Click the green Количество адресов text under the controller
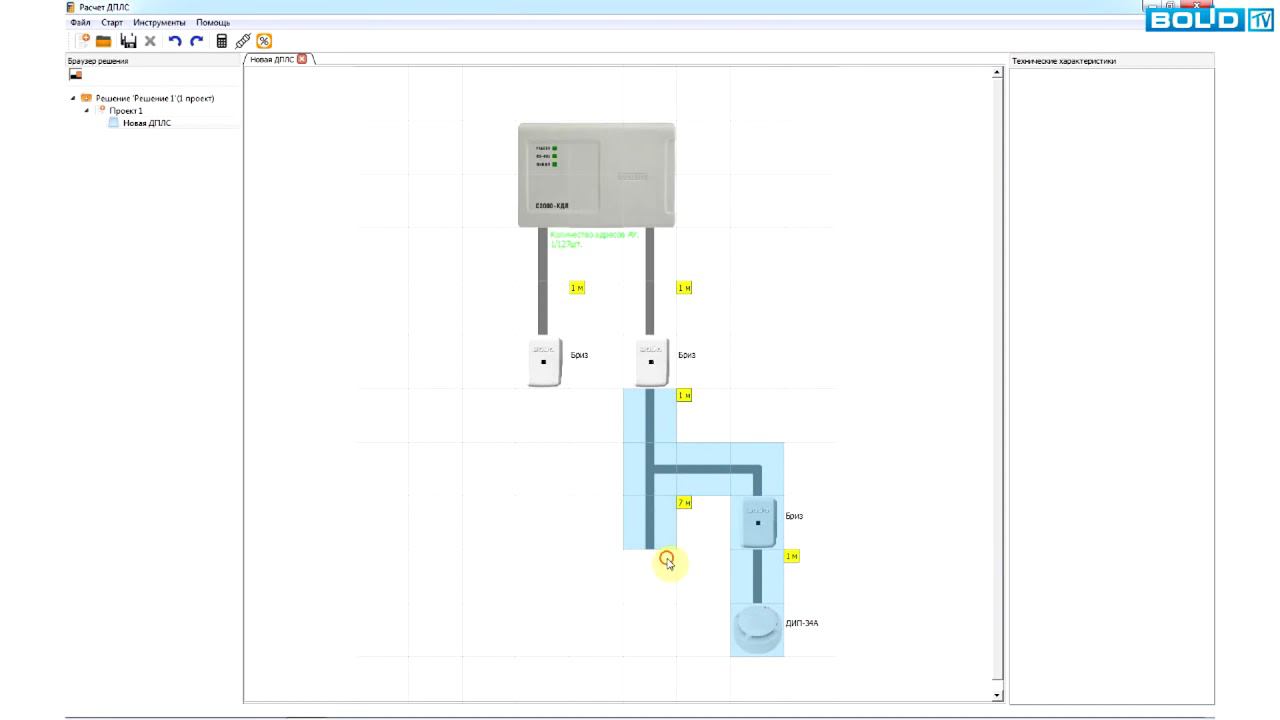 pyautogui.click(x=594, y=239)
